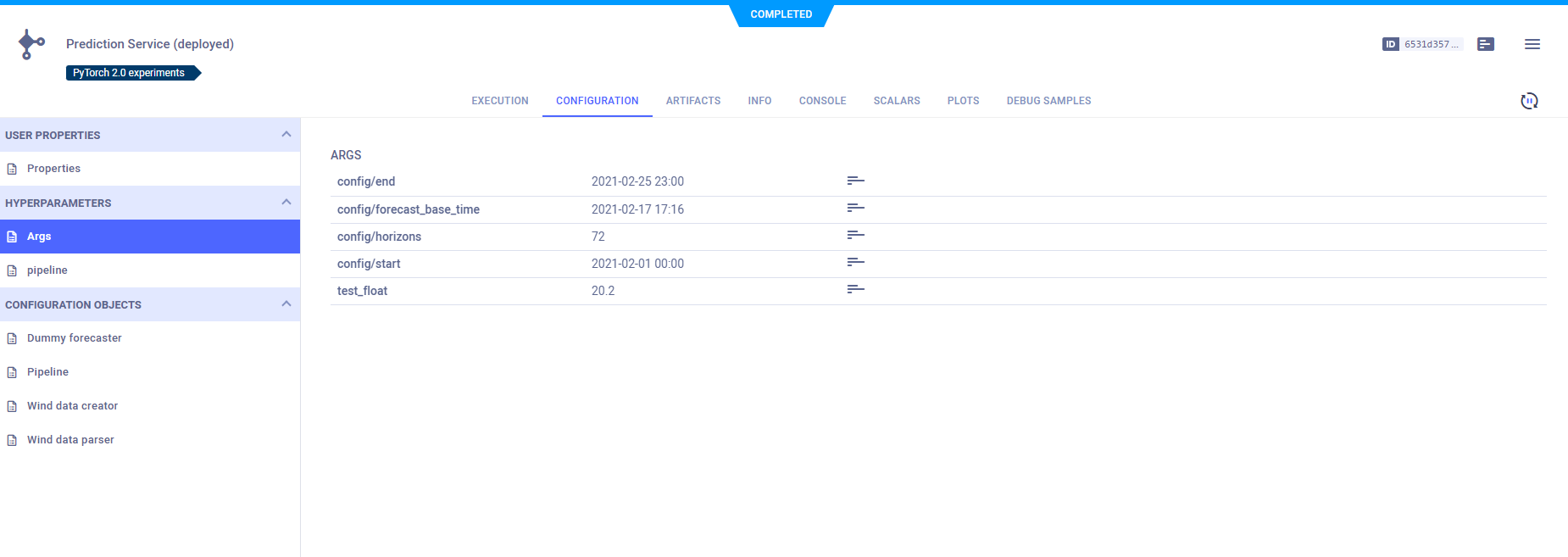Viewport: 1568px width, 557px height.
Task: Click the pipeline task icon beside the title
Action: [31, 44]
